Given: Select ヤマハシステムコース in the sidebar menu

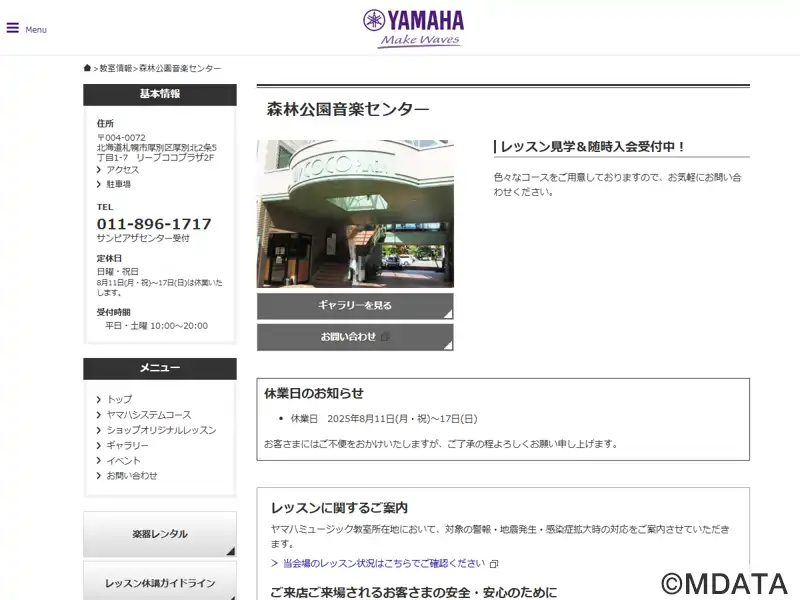Looking at the screenshot, I should (x=148, y=415).
